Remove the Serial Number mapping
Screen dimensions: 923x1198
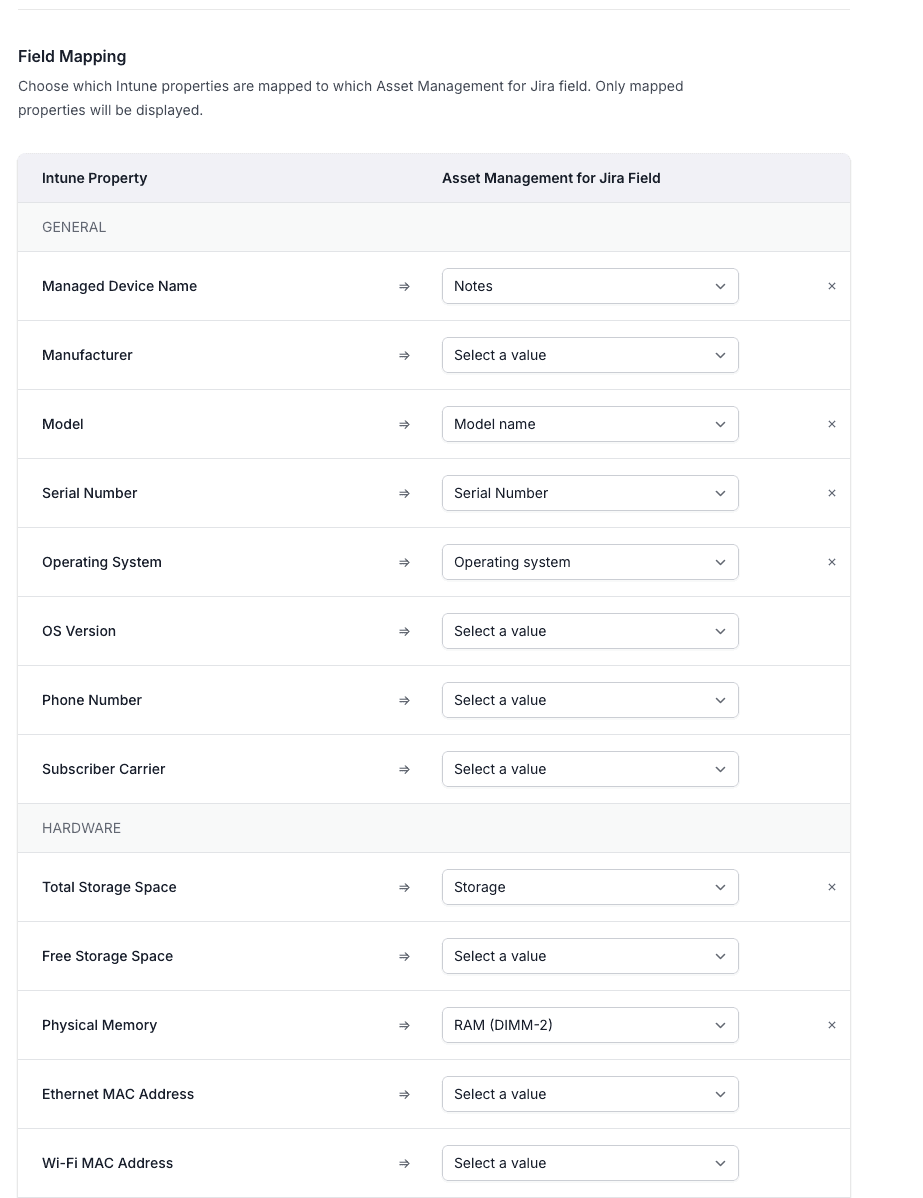[832, 493]
